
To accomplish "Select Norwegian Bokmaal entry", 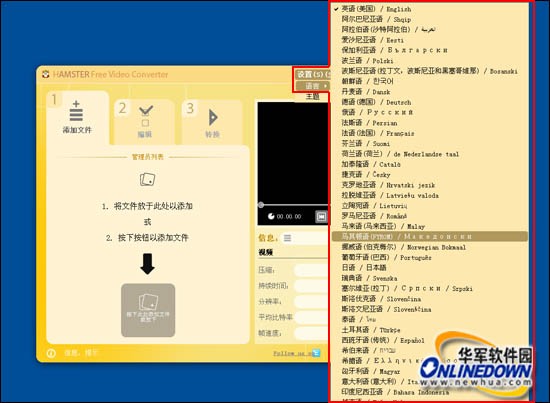I will click(430, 247).
